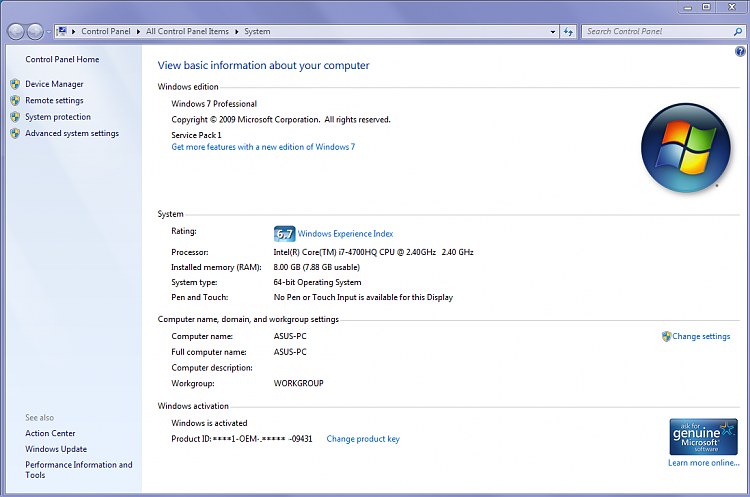This screenshot has width=750, height=497.
Task: Open Control Panel Home
Action: [x=62, y=59]
